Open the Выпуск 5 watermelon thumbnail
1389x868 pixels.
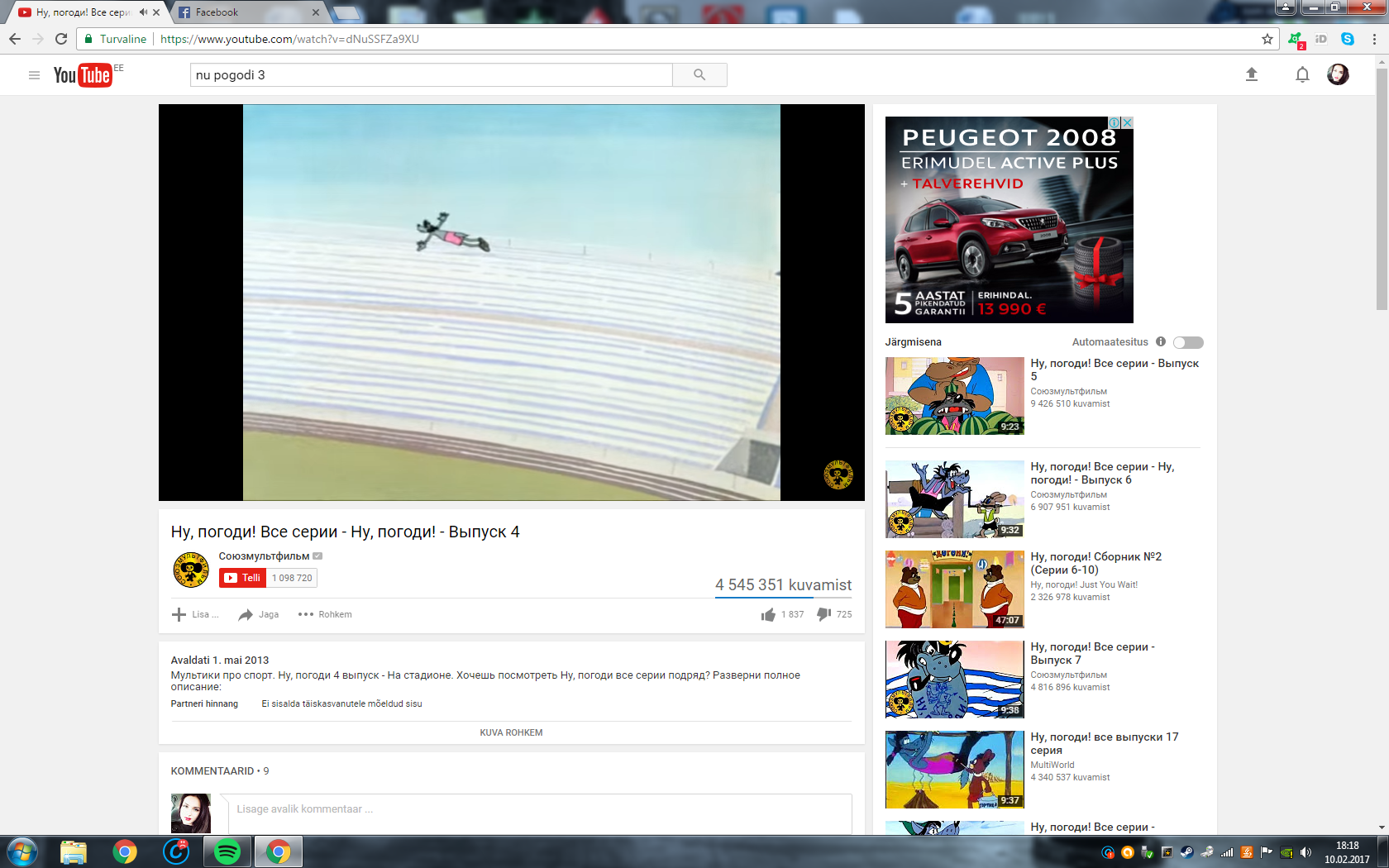955,396
